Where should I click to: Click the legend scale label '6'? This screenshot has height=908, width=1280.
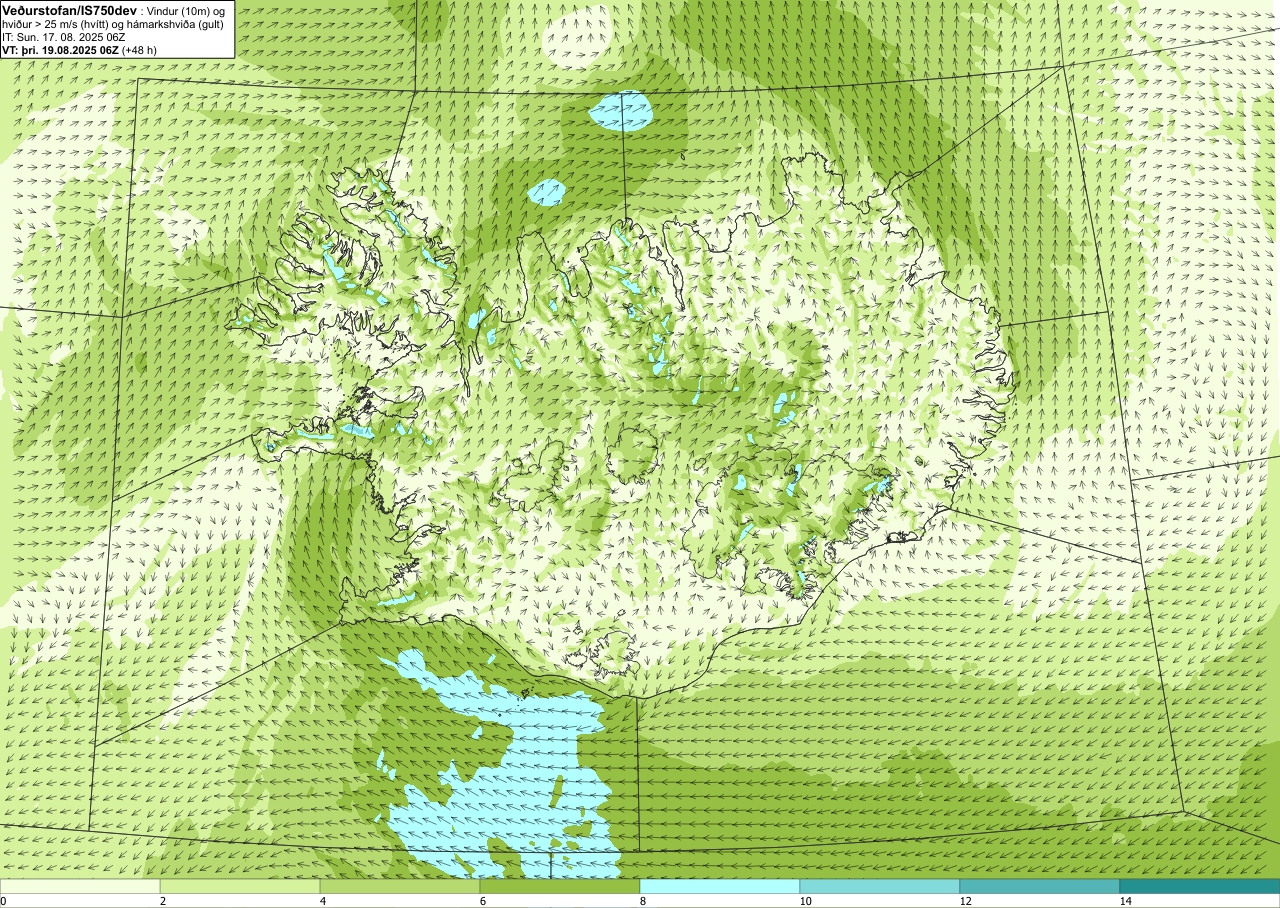[483, 901]
